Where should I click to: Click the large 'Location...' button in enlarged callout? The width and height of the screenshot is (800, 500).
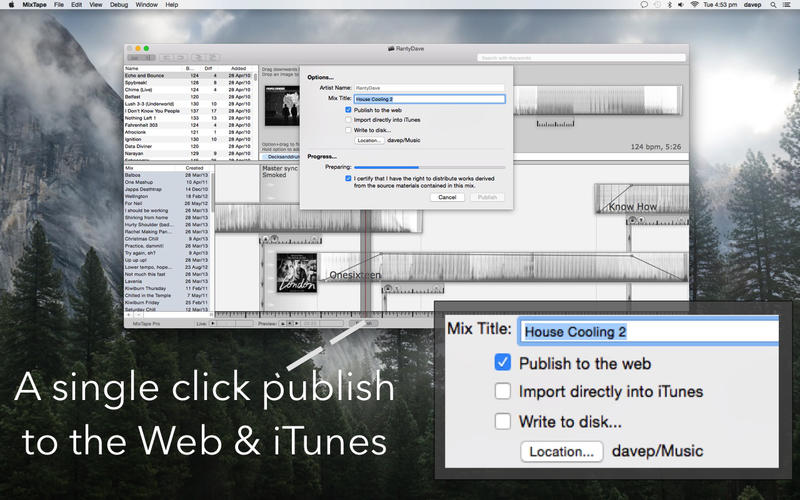(x=562, y=452)
